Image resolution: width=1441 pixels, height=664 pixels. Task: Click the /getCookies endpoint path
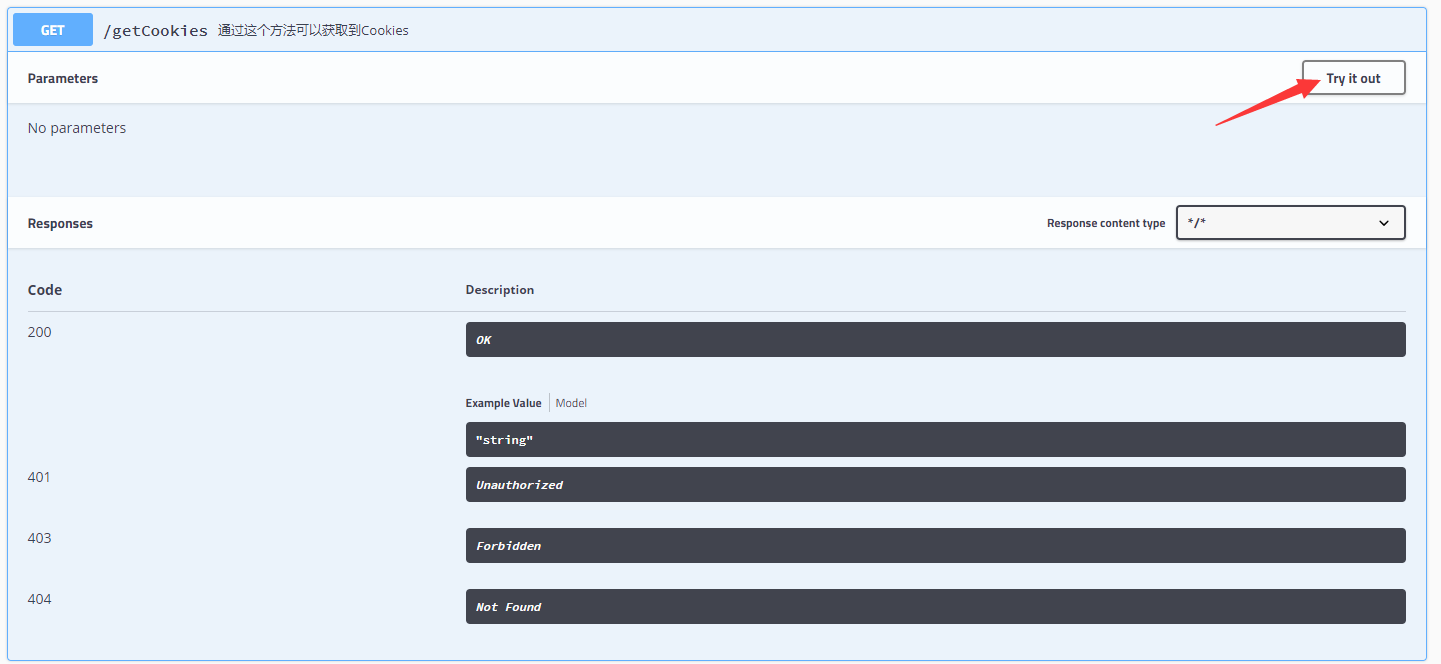coord(155,30)
